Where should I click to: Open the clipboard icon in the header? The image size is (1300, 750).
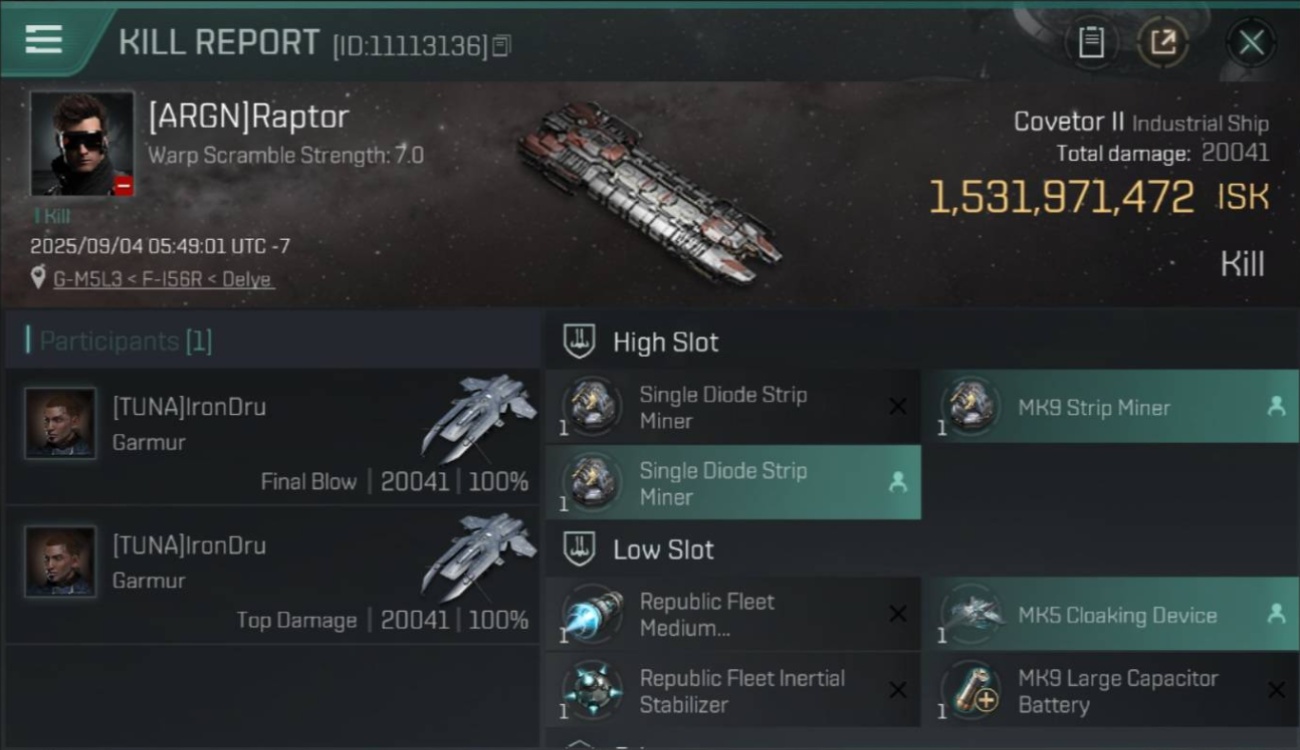(x=1091, y=43)
